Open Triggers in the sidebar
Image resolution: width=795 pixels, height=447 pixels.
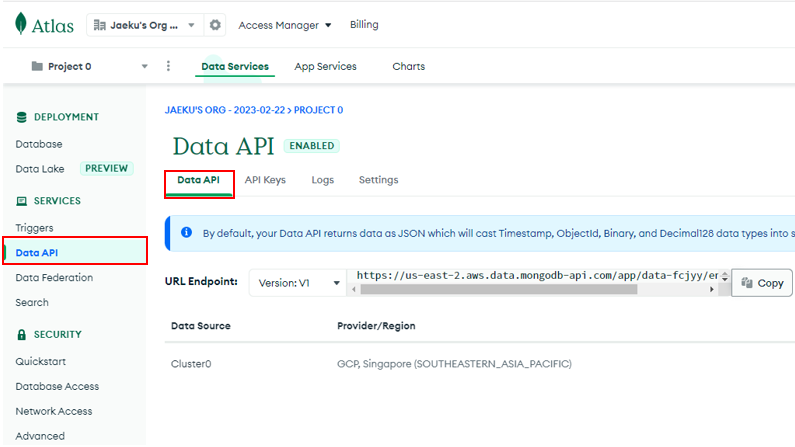click(34, 228)
